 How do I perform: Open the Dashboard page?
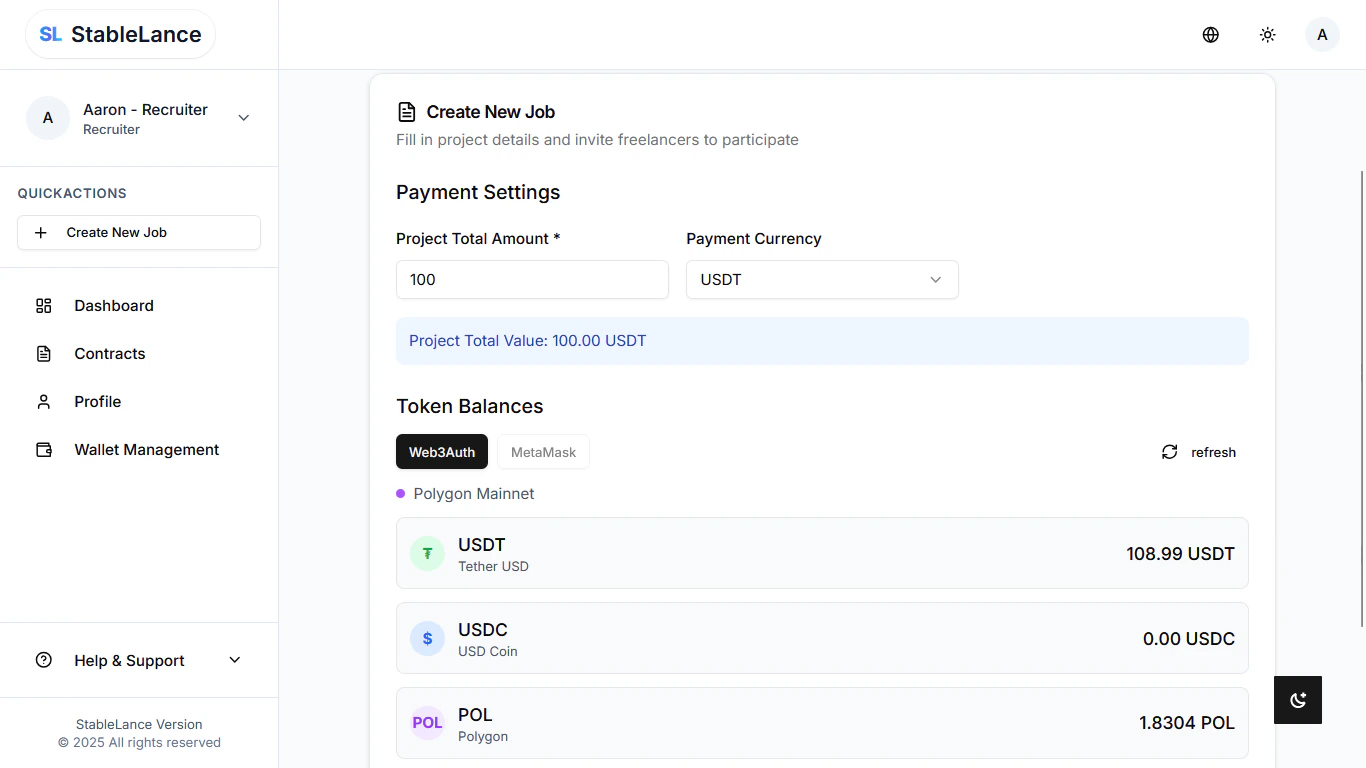coord(113,305)
